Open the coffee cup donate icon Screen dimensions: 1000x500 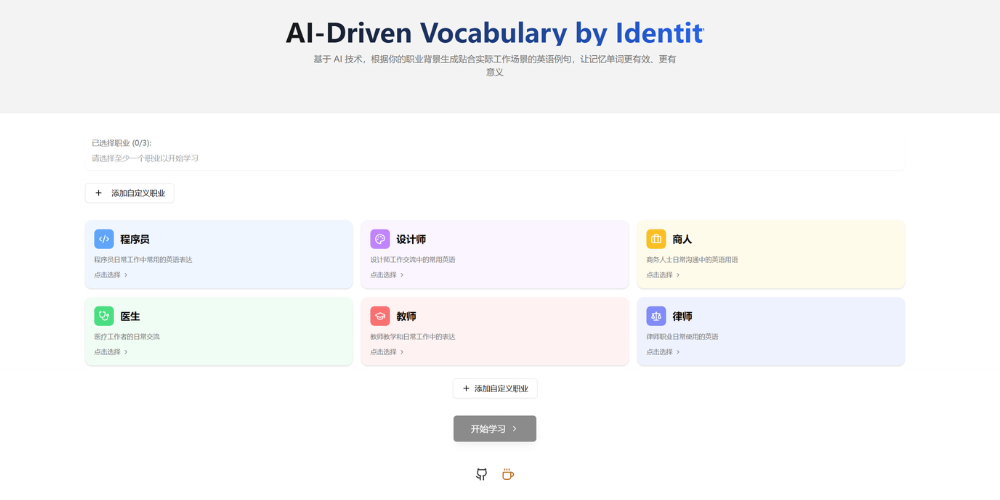508,474
